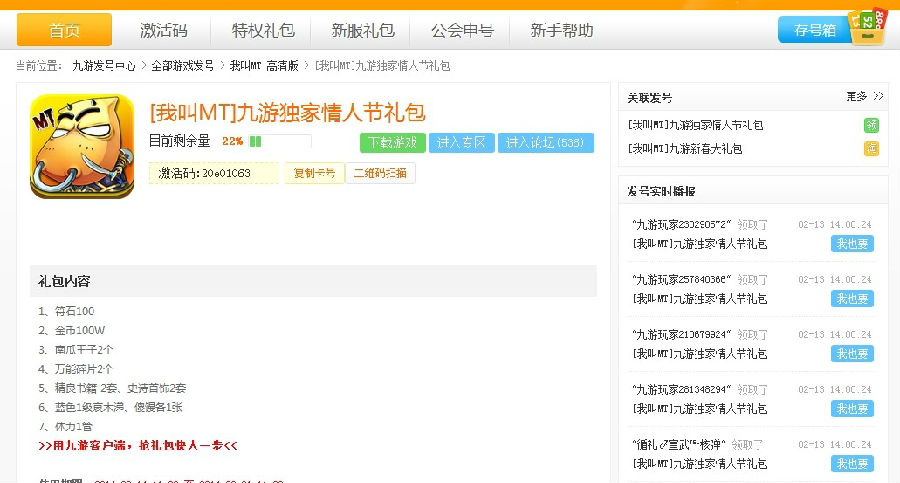Screen dimensions: 900x483
Task: Open the 首页 home tab
Action: [x=64, y=30]
